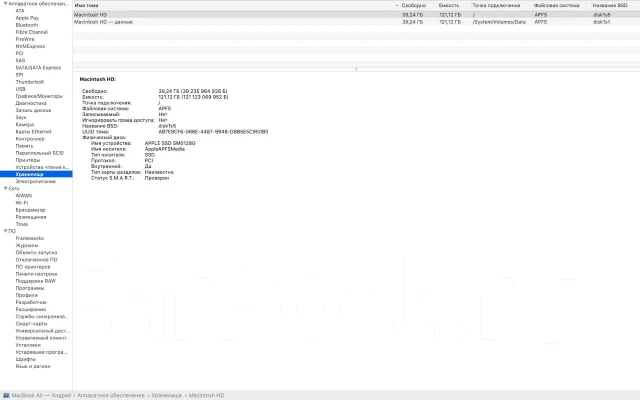Sort by Точка подключения column header
The width and height of the screenshot is (640, 400).
(496, 5)
